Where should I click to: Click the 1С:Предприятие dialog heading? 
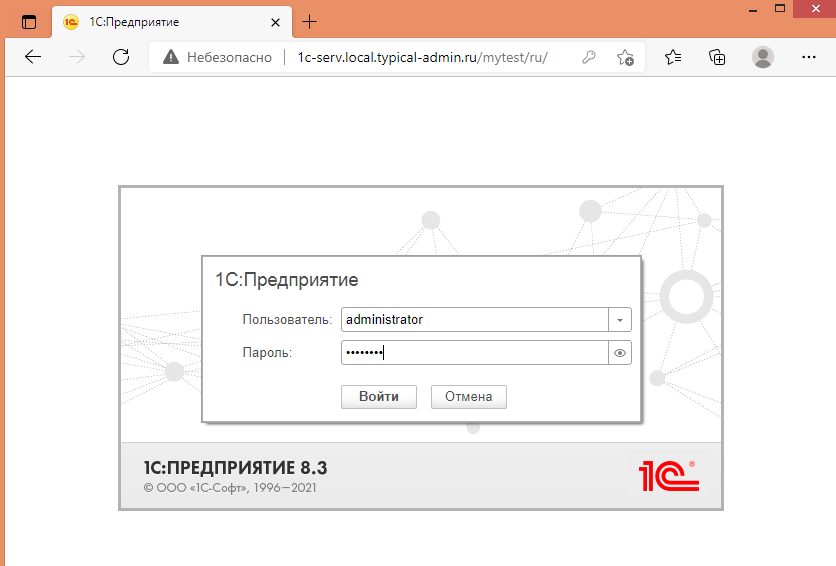pyautogui.click(x=286, y=280)
